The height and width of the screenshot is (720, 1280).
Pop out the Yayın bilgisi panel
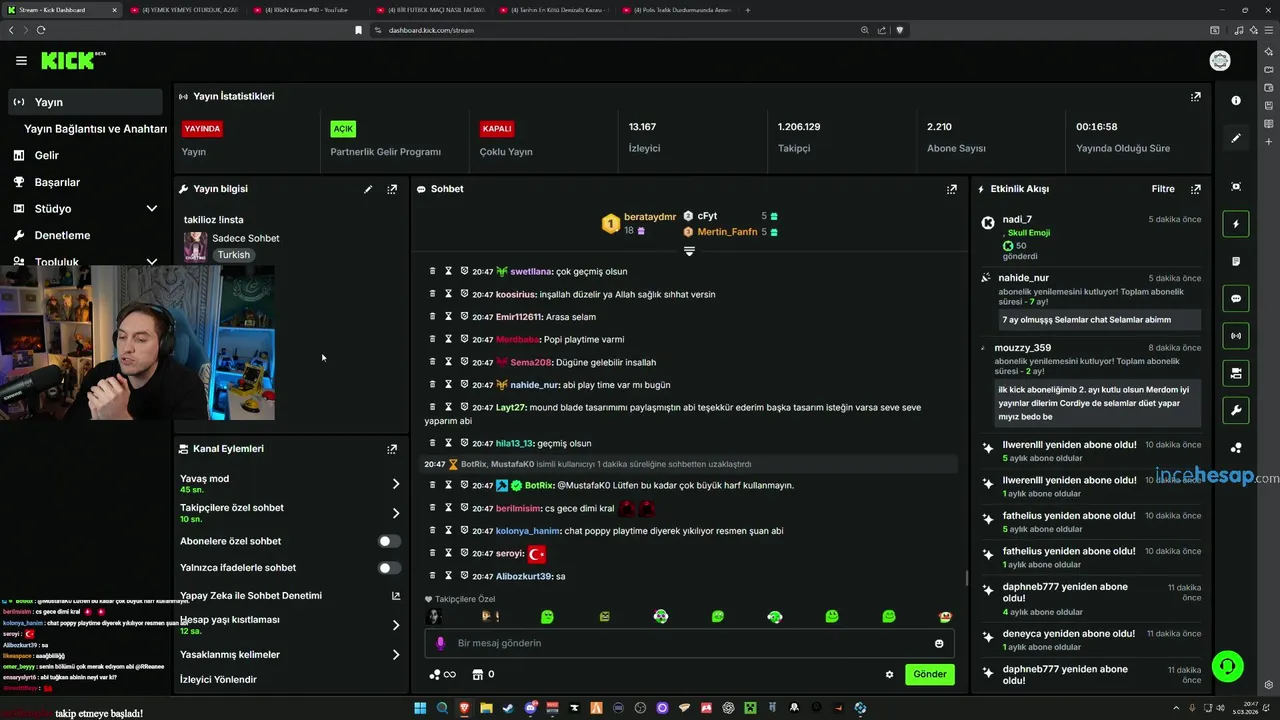(x=392, y=189)
